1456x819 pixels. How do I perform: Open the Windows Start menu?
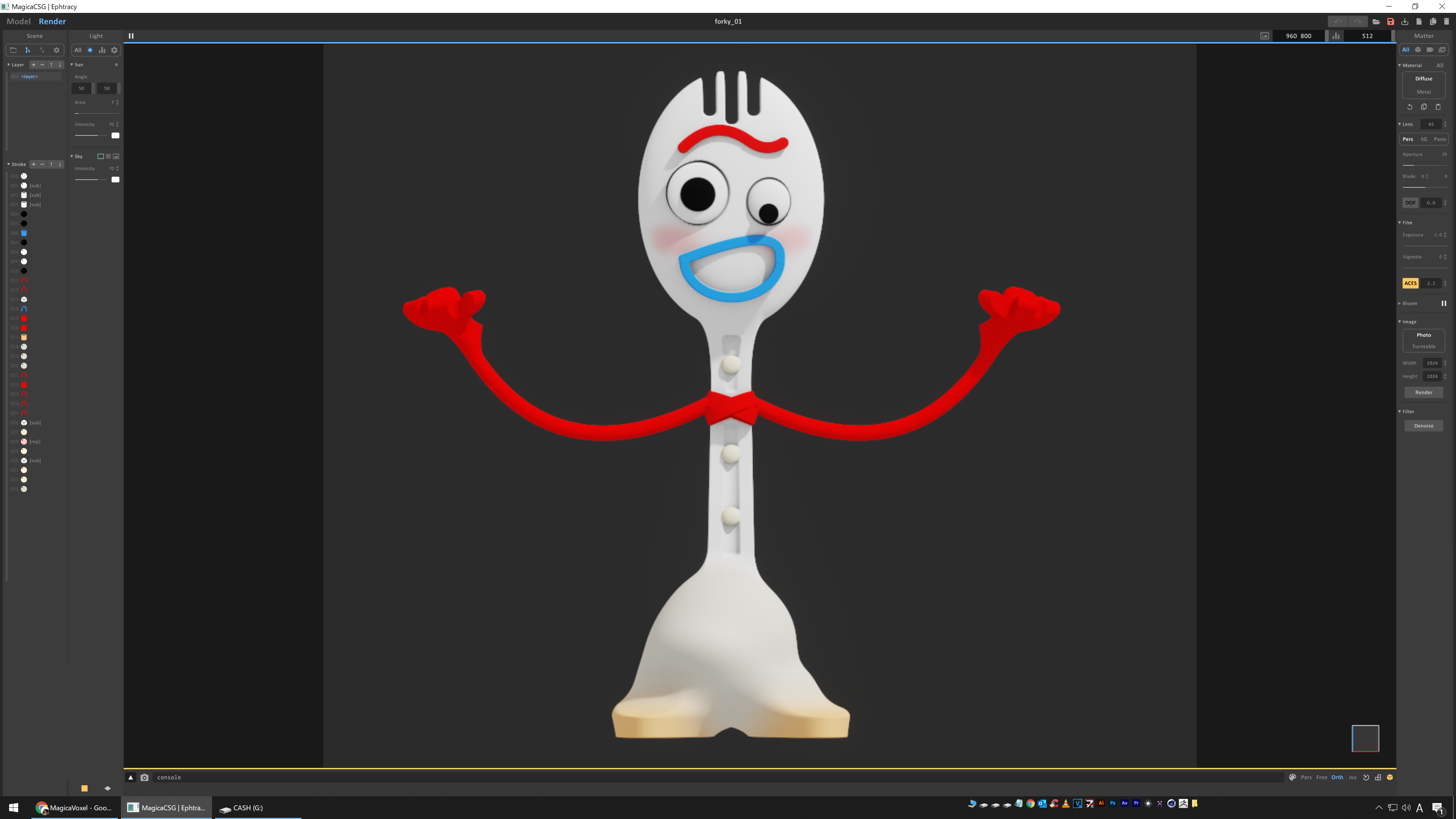tap(14, 808)
